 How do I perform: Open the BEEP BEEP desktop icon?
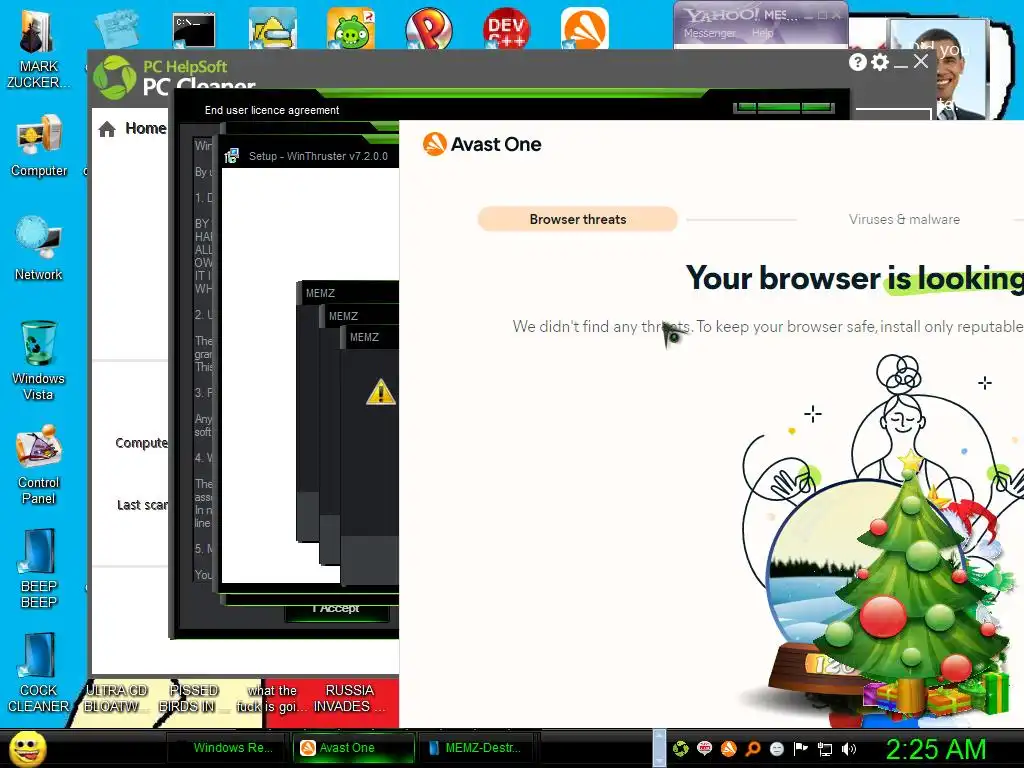[39, 568]
